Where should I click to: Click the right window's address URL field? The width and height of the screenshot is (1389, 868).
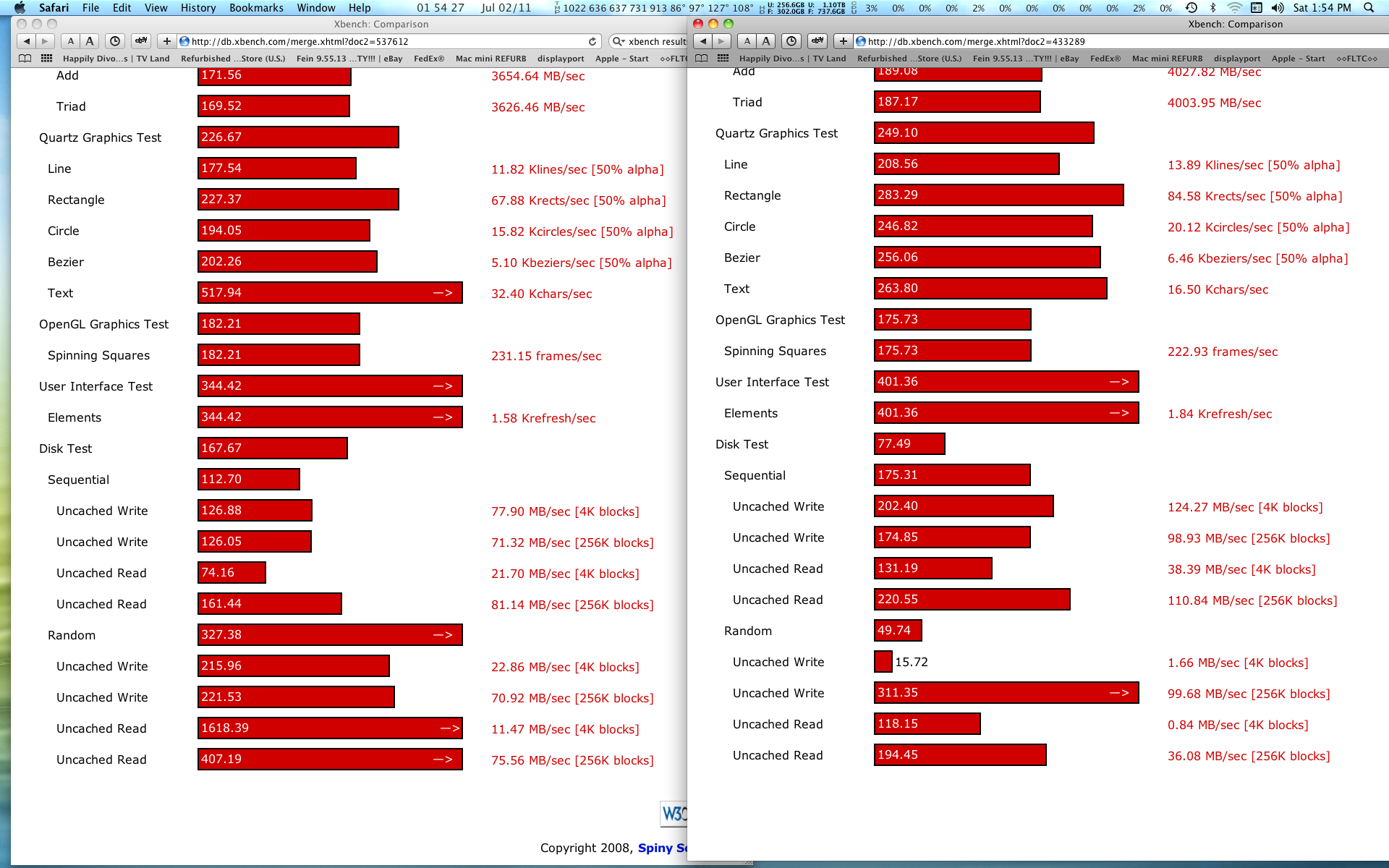coord(1085,41)
